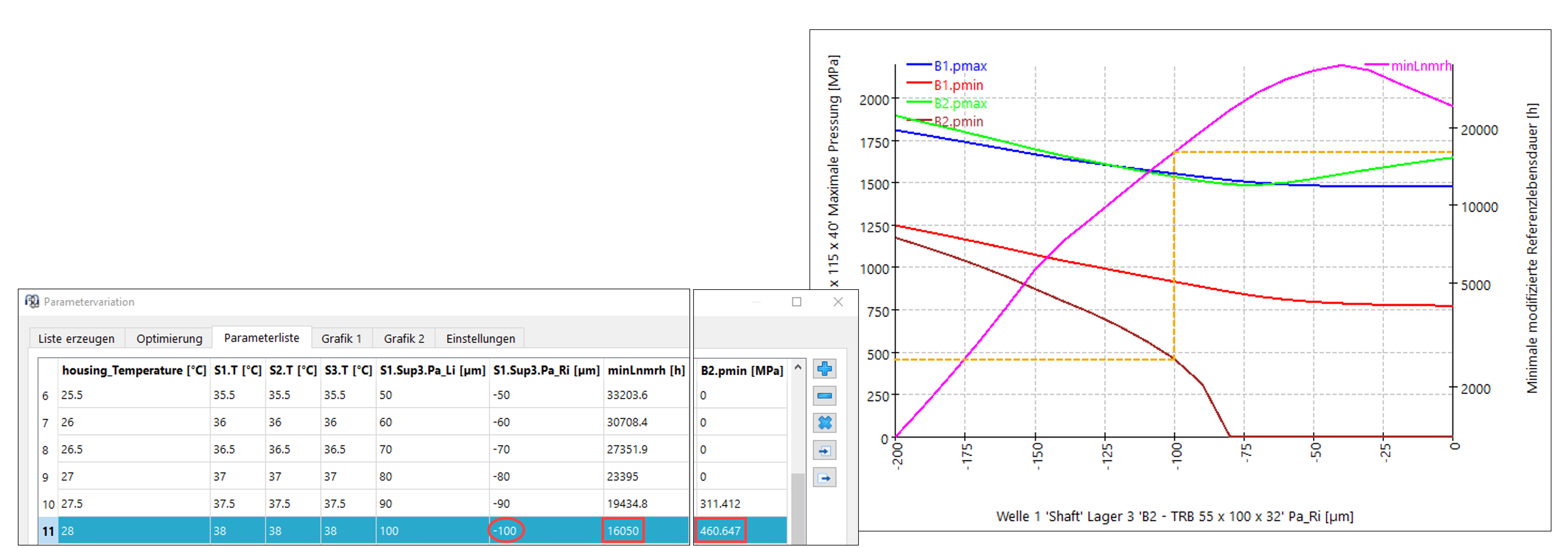Close the Parametervariation window
The width and height of the screenshot is (1568, 548).
838,301
